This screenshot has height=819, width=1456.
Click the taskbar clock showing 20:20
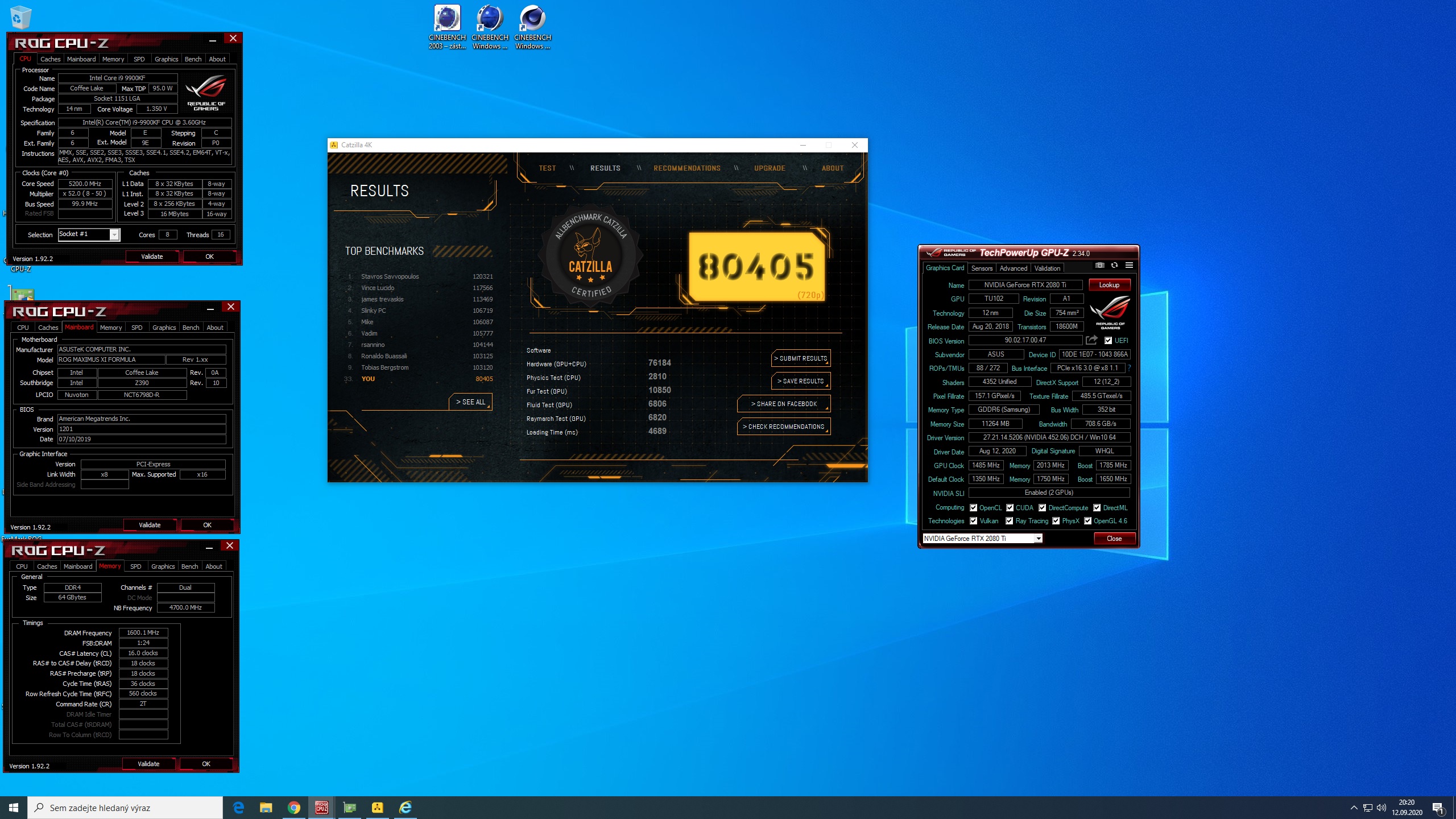tap(1407, 808)
